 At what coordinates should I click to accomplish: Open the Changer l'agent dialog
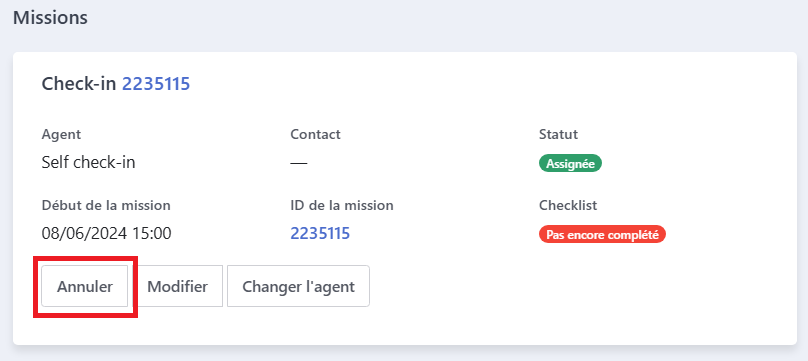tap(298, 286)
